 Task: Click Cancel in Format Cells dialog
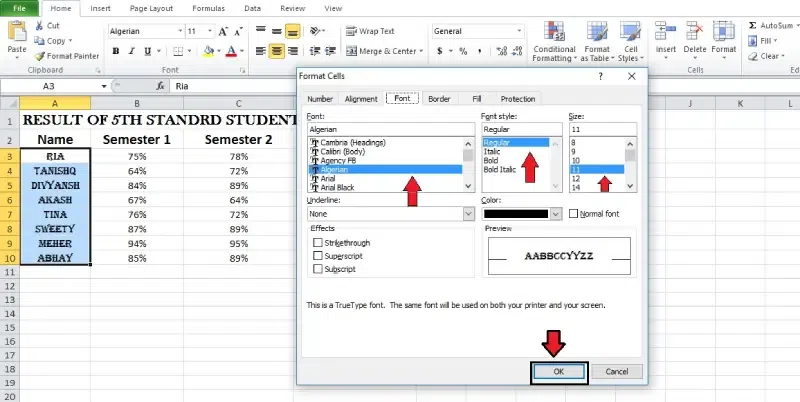[616, 372]
